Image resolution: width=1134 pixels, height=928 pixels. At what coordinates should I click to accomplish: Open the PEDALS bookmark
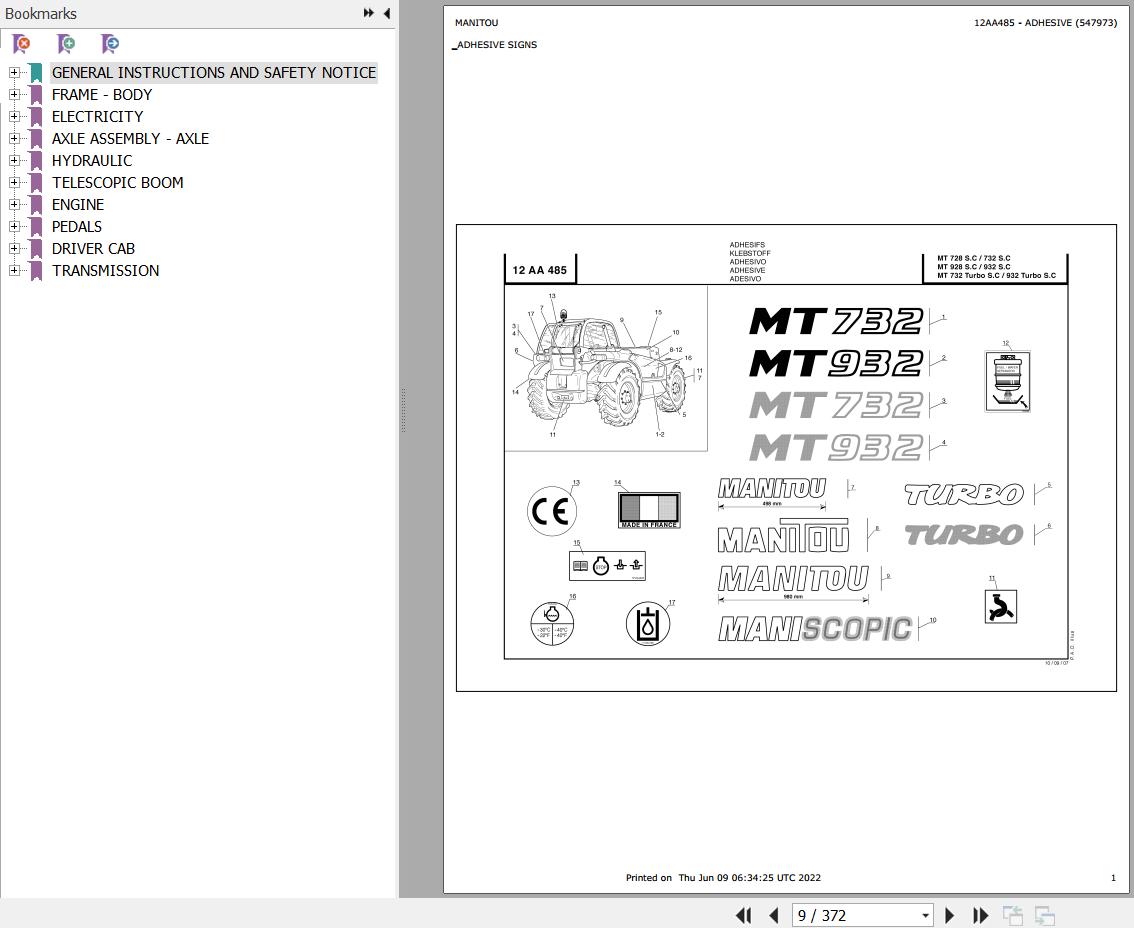pos(77,226)
